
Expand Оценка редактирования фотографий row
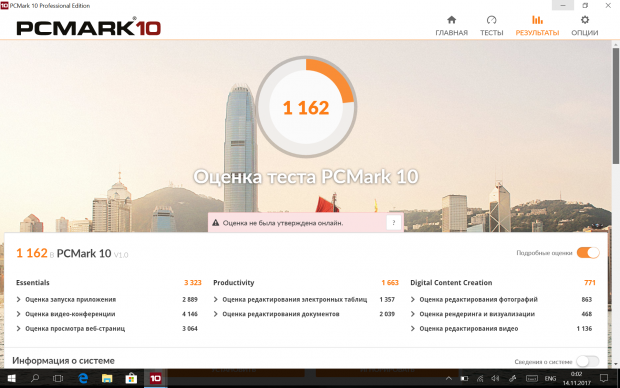pyautogui.click(x=501, y=299)
